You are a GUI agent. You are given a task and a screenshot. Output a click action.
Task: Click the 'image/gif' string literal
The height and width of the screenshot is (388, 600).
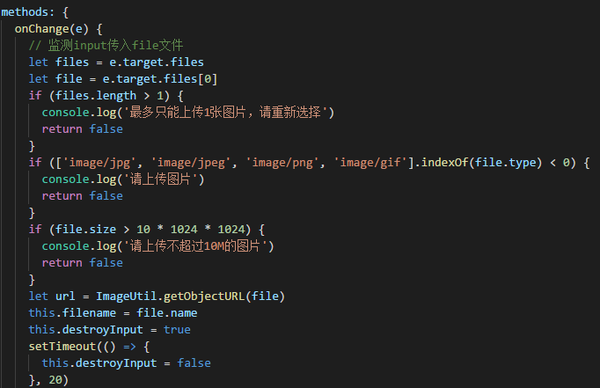click(x=370, y=163)
